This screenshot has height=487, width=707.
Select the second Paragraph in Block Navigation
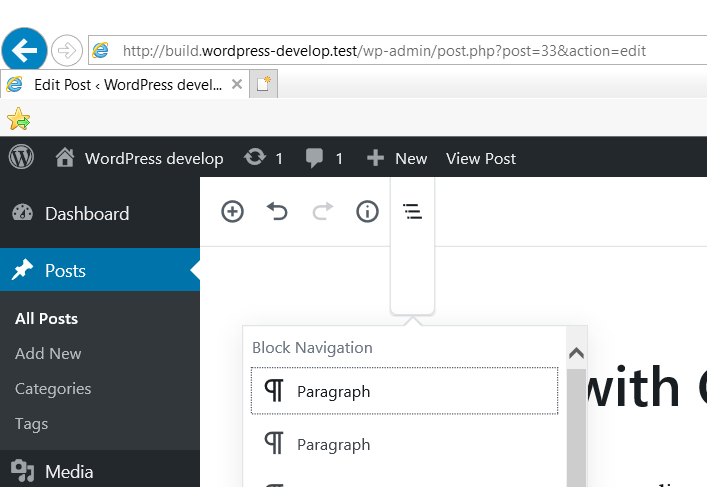tap(404, 444)
